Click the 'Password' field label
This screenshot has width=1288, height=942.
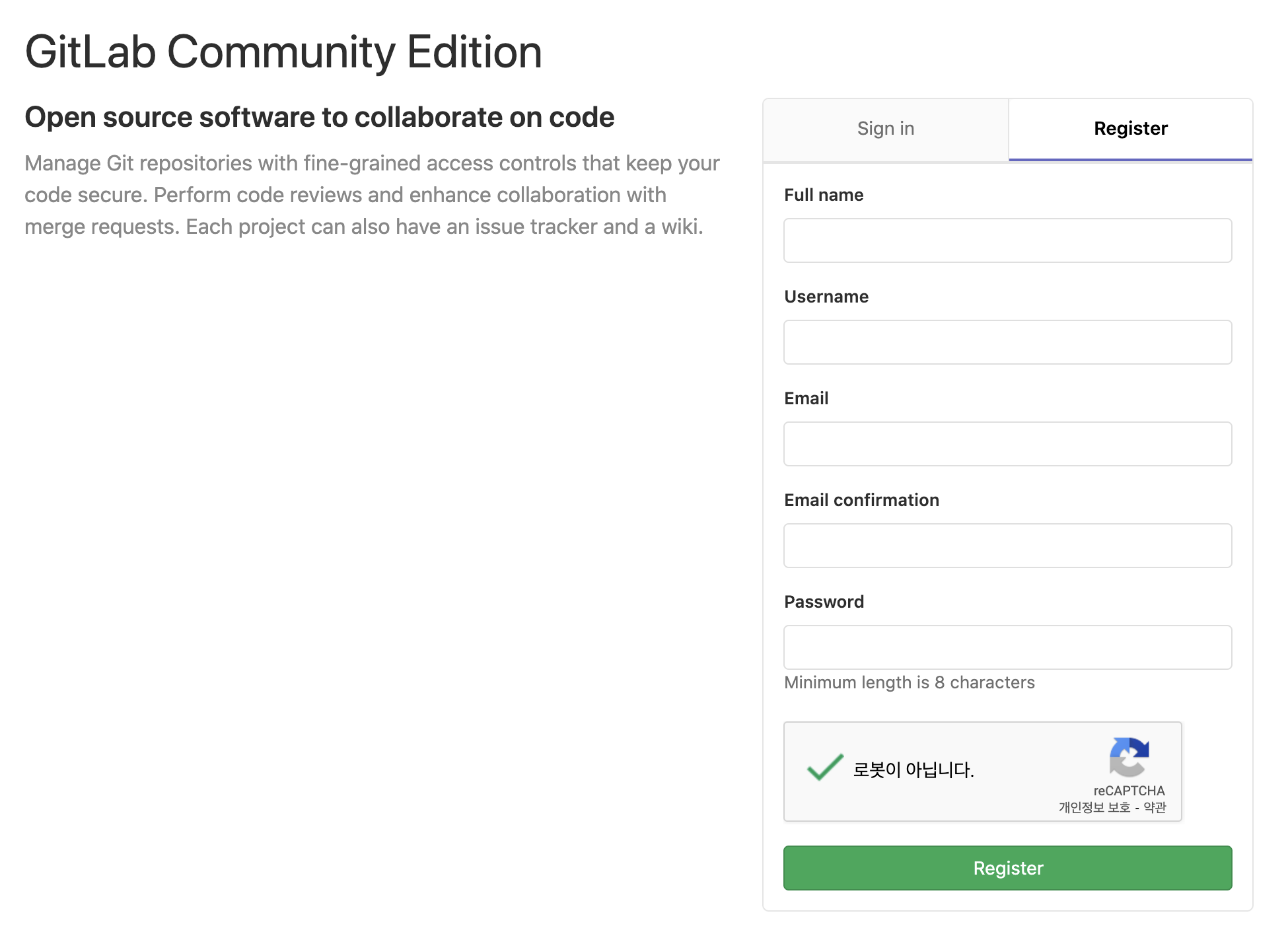pos(824,602)
